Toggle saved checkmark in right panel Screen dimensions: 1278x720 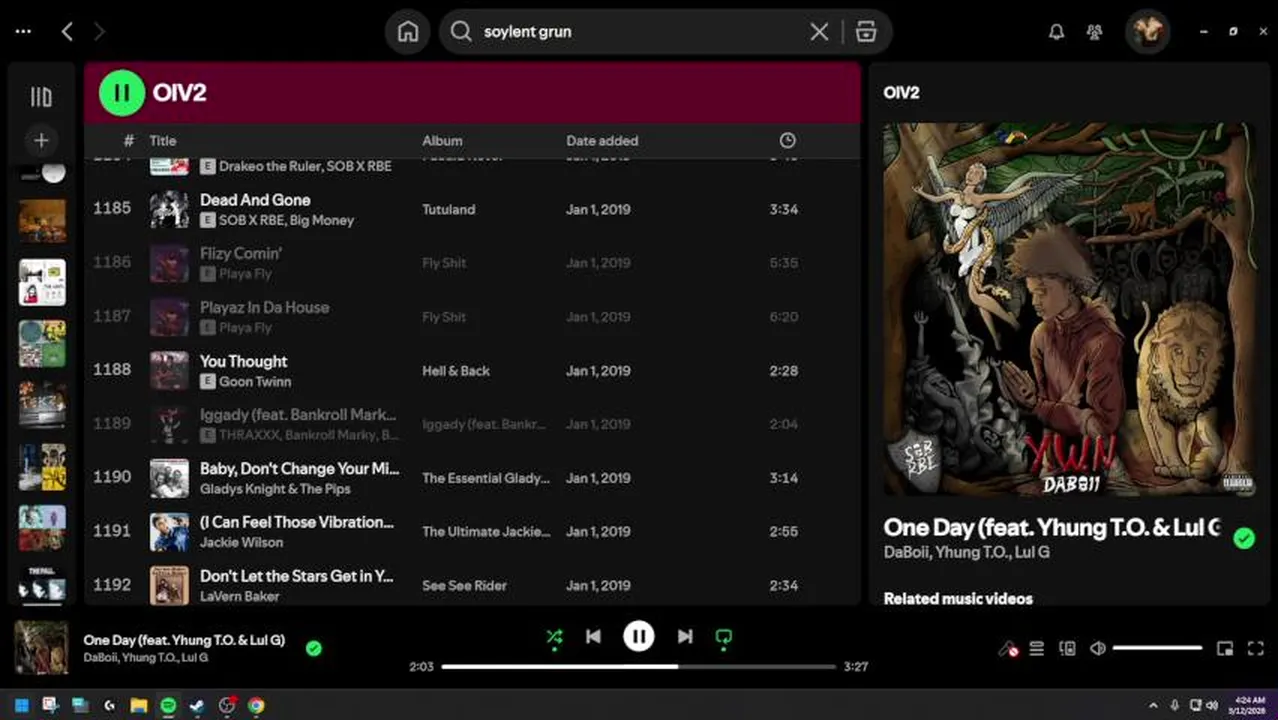click(x=1243, y=539)
